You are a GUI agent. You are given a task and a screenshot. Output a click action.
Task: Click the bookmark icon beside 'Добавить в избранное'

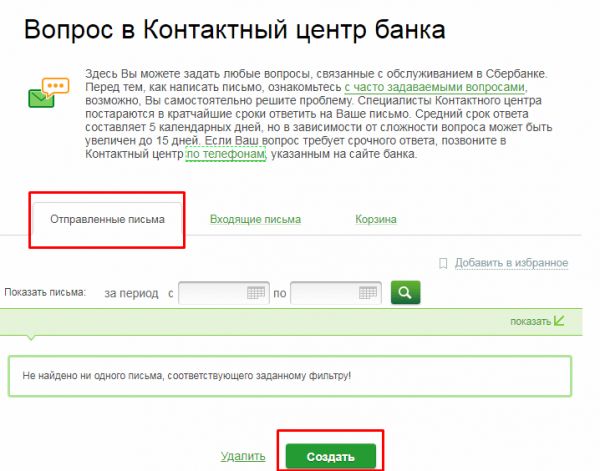click(x=443, y=263)
